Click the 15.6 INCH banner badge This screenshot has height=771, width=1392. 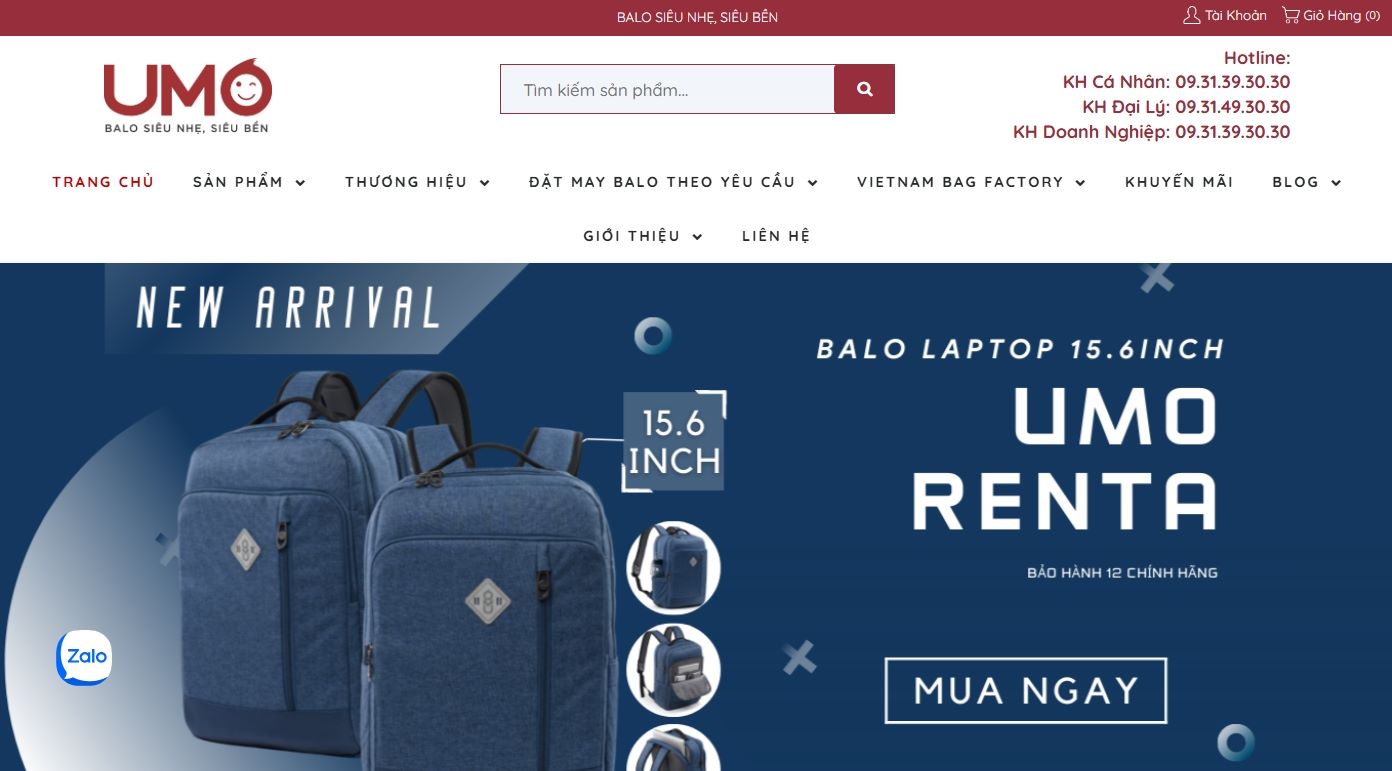pos(673,441)
